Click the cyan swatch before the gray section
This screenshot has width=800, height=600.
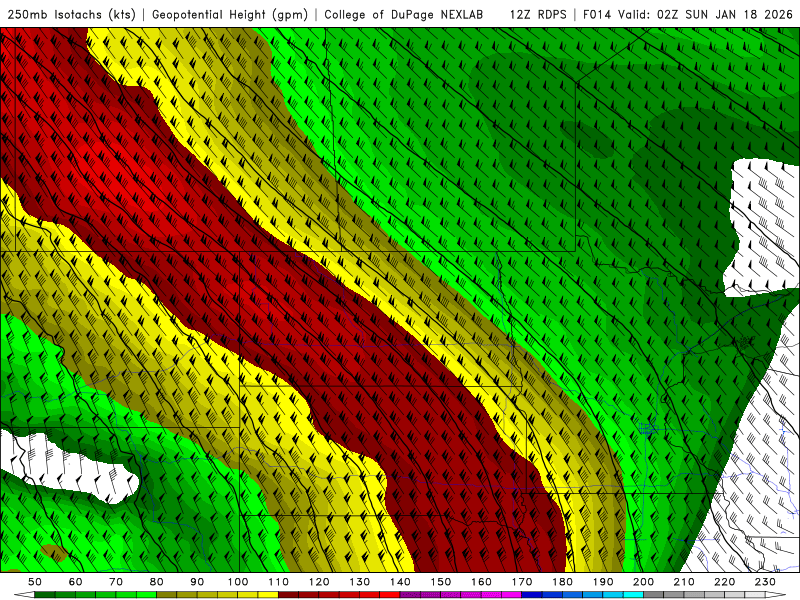pos(633,595)
